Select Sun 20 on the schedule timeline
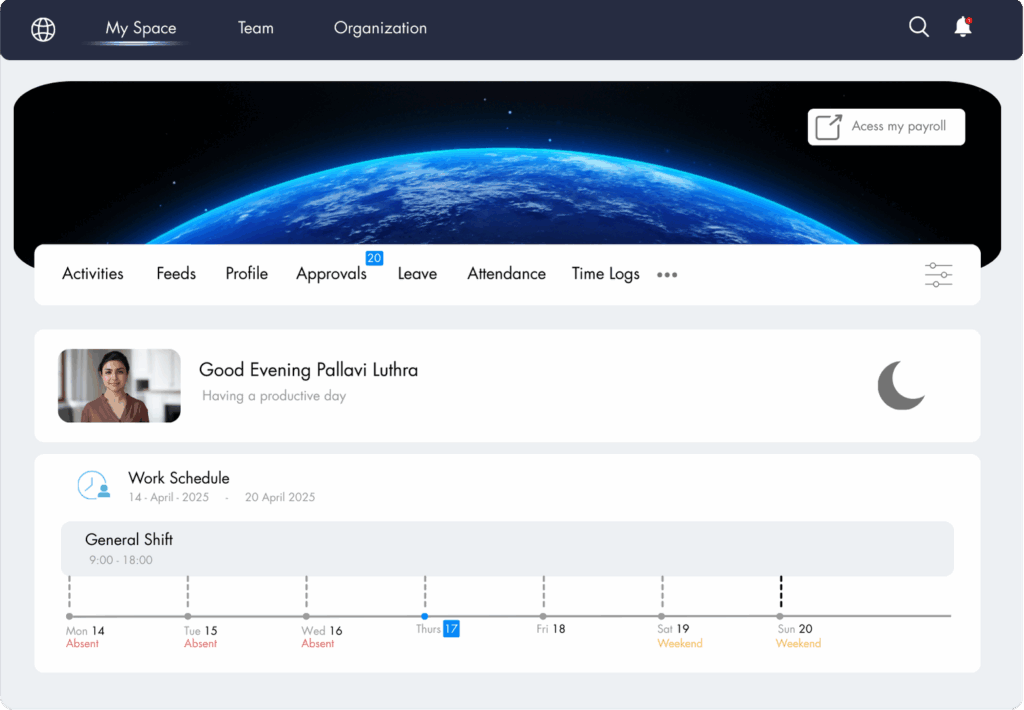1024x710 pixels. pos(795,629)
